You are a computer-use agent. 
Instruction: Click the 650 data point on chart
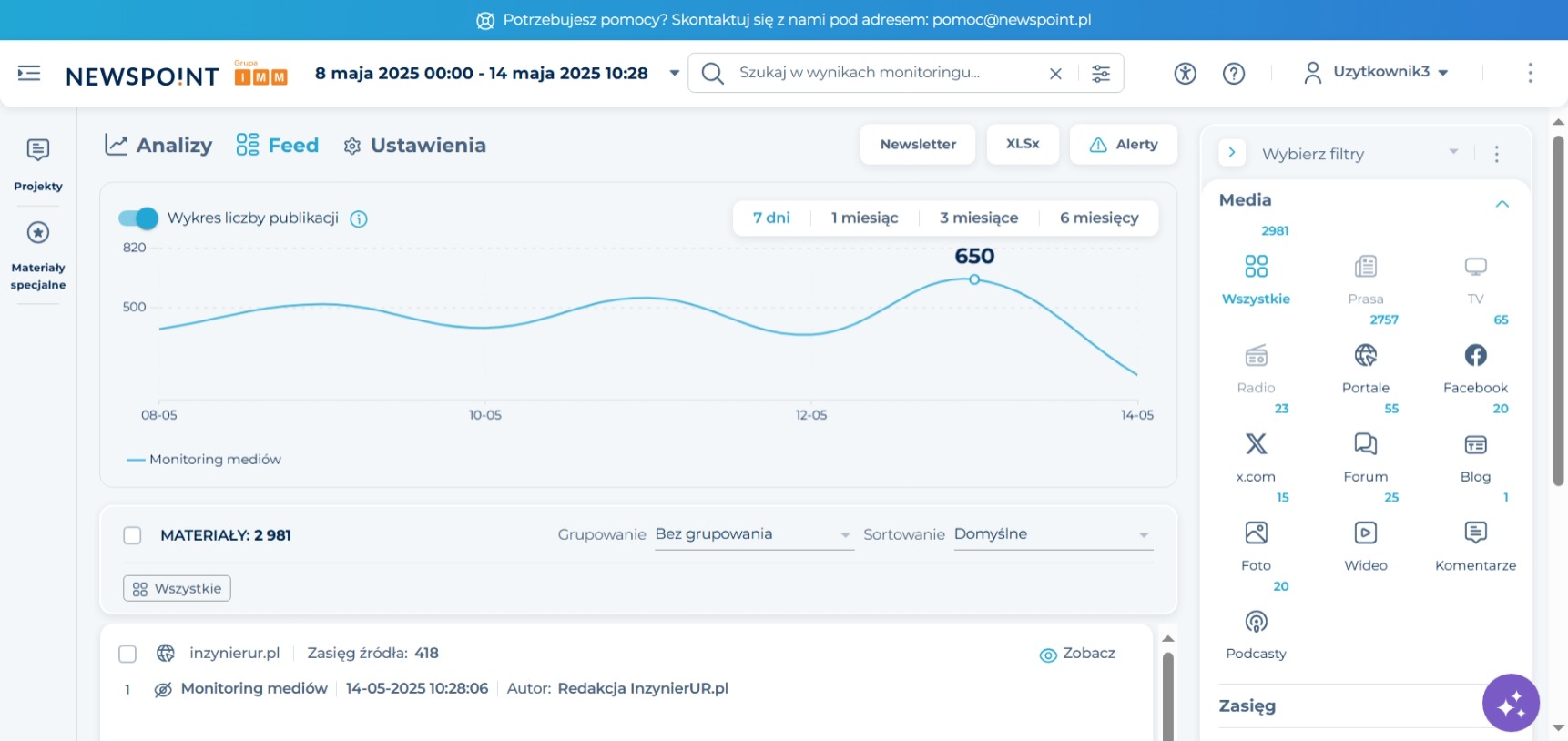coord(974,279)
